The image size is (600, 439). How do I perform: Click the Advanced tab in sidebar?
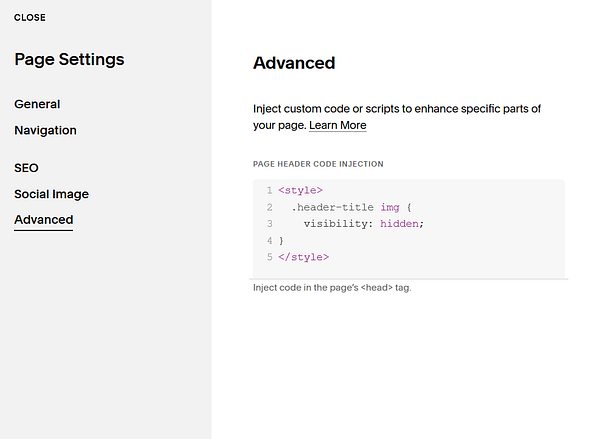pos(43,220)
